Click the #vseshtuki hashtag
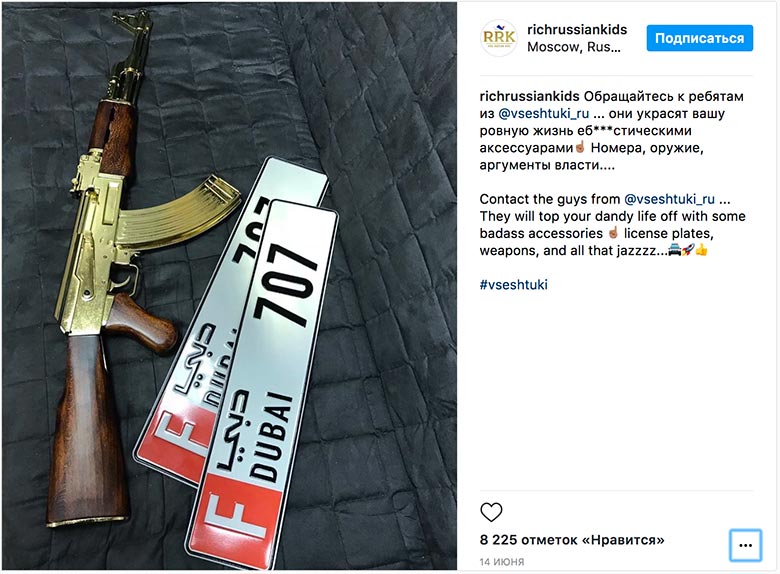Image resolution: width=780 pixels, height=574 pixels. click(x=513, y=285)
